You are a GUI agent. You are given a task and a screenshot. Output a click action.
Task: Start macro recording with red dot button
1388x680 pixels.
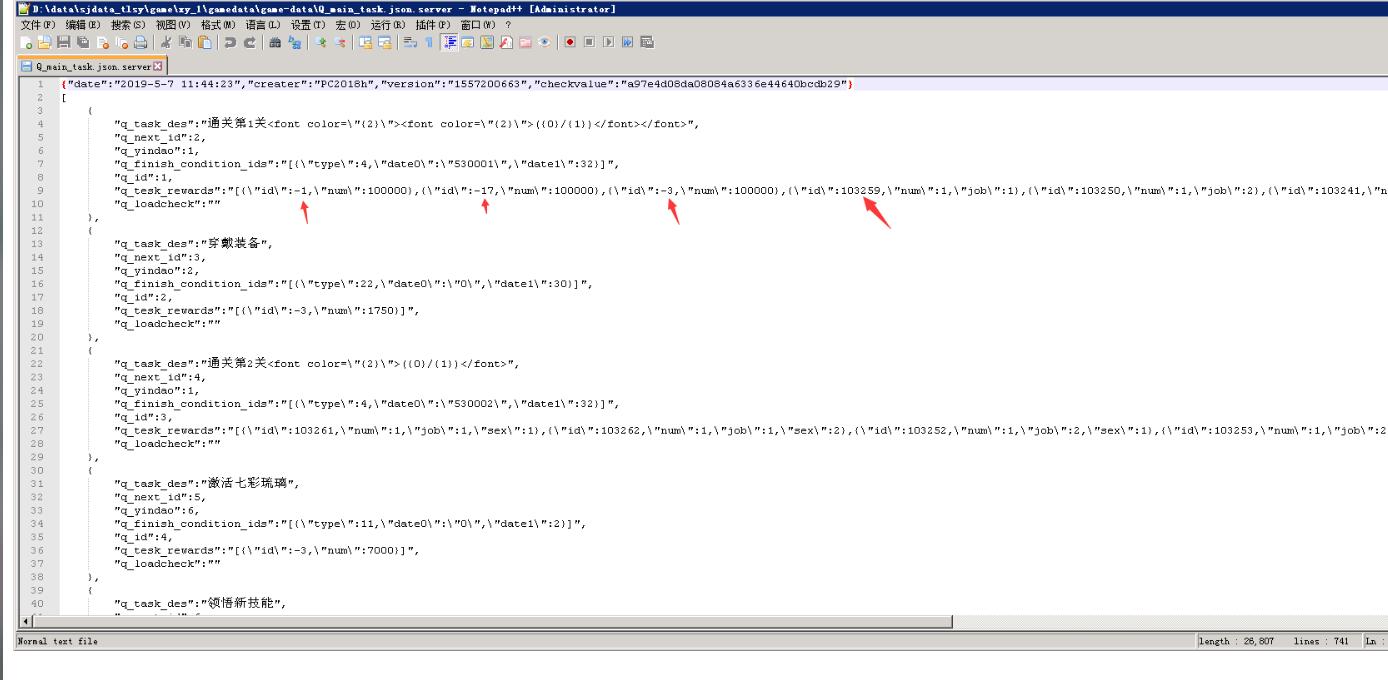[570, 43]
